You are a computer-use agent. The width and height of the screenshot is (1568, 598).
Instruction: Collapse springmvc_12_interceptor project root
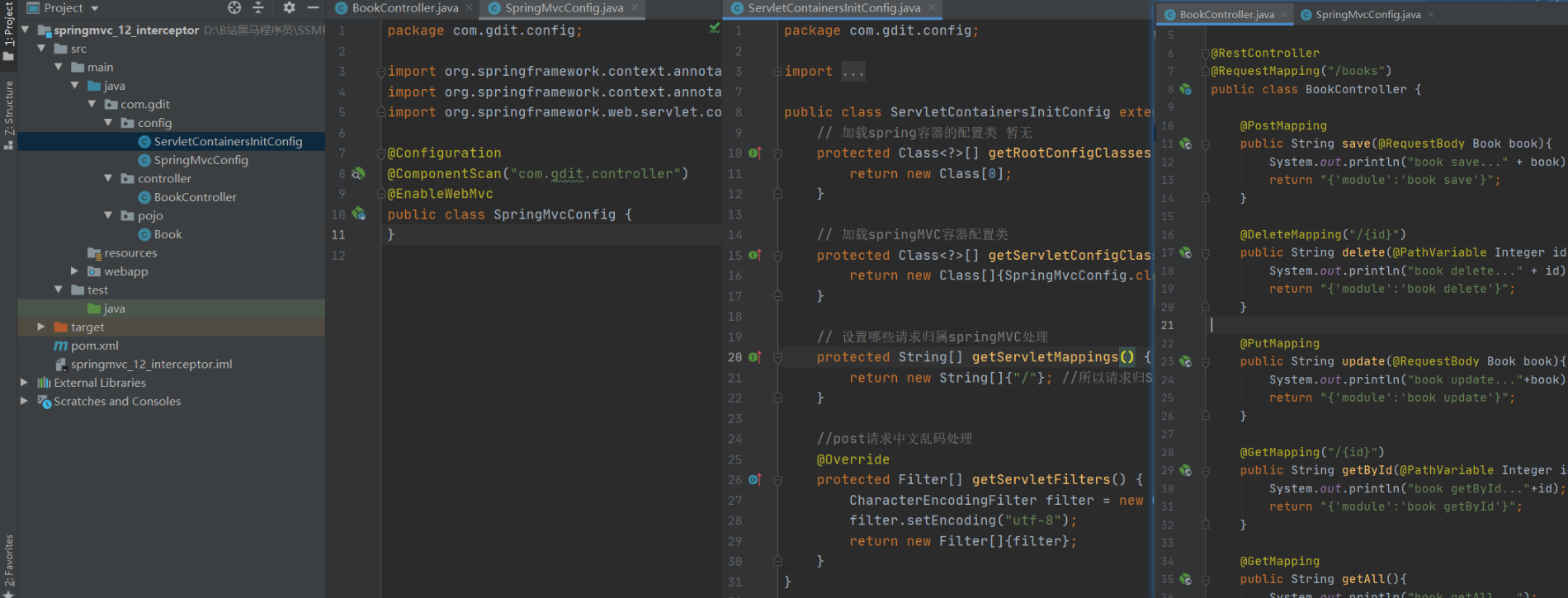(x=25, y=30)
